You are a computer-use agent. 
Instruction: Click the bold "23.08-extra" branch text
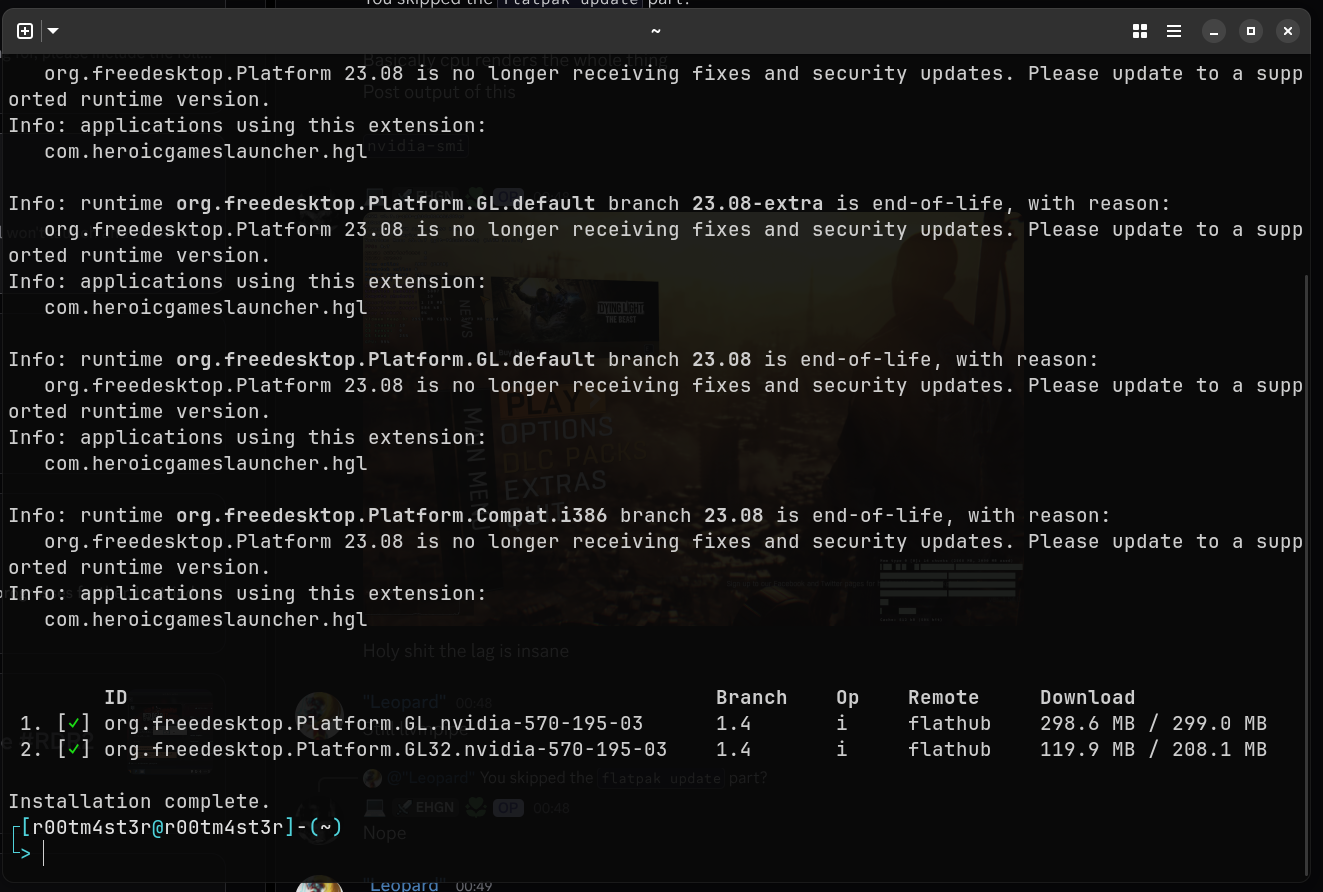[x=758, y=203]
